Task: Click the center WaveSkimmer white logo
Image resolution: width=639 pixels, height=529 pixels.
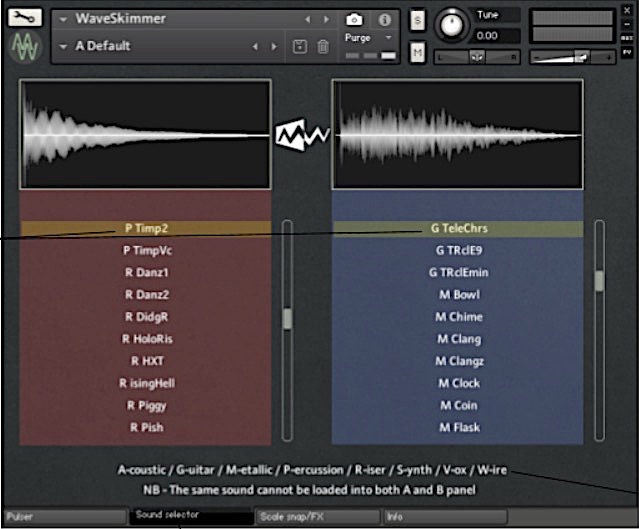Action: pos(302,134)
